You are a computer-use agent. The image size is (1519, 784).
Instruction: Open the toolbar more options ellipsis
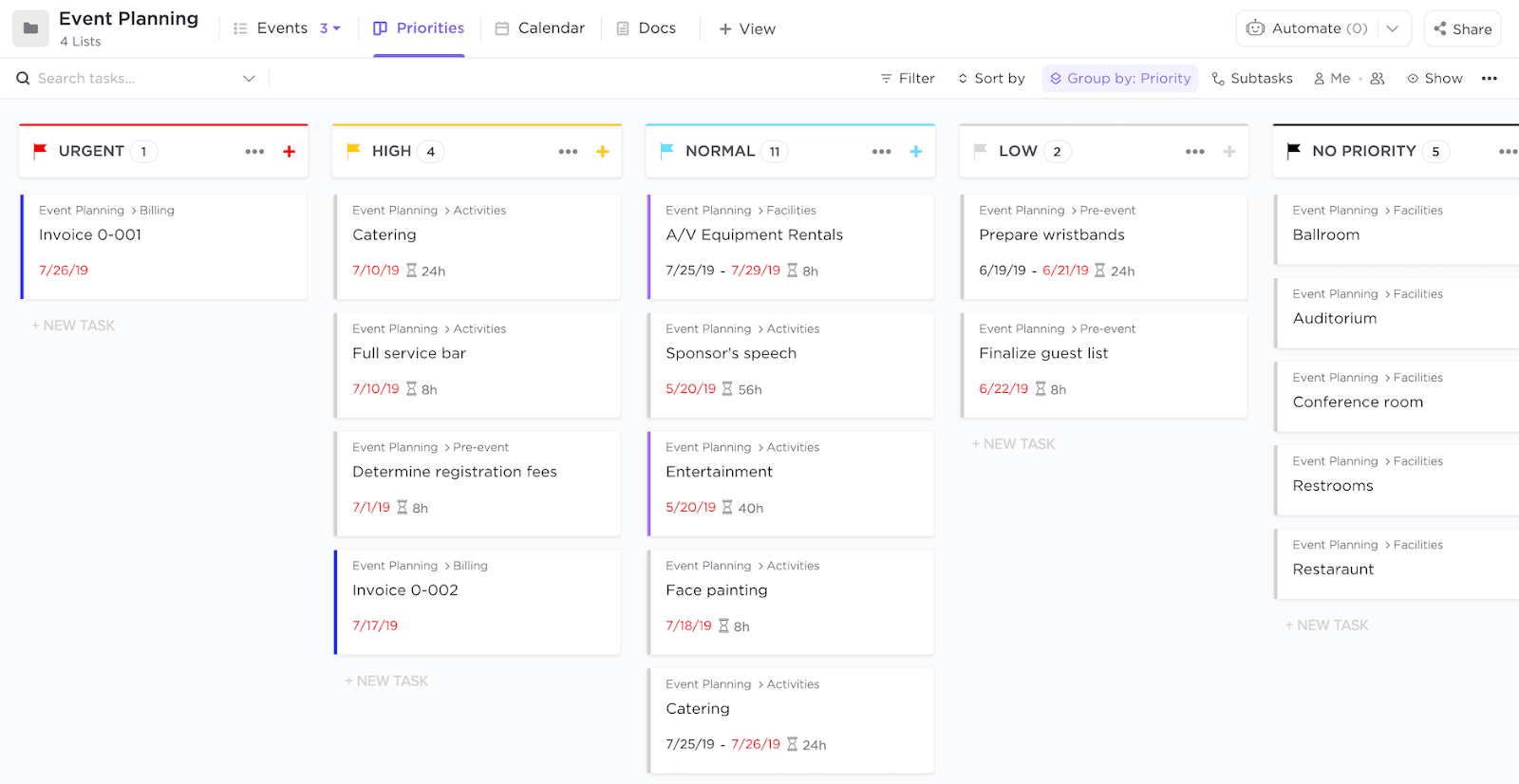click(x=1490, y=79)
